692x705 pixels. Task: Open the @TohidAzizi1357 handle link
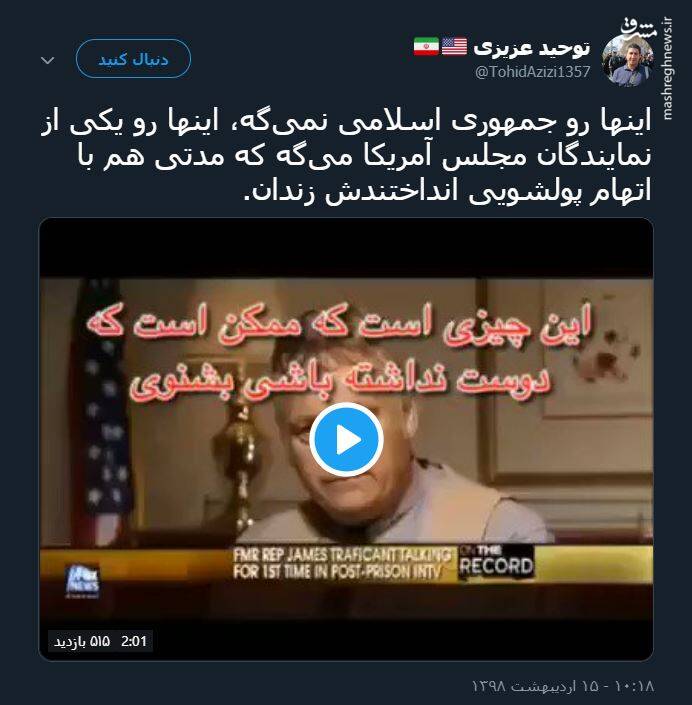pyautogui.click(x=532, y=71)
